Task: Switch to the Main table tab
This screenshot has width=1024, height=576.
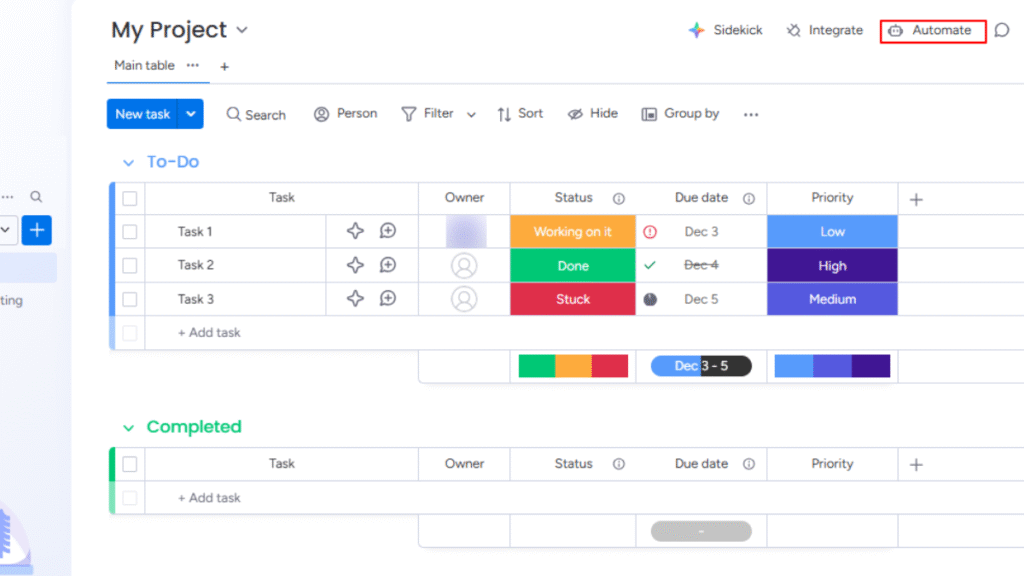Action: pos(143,66)
